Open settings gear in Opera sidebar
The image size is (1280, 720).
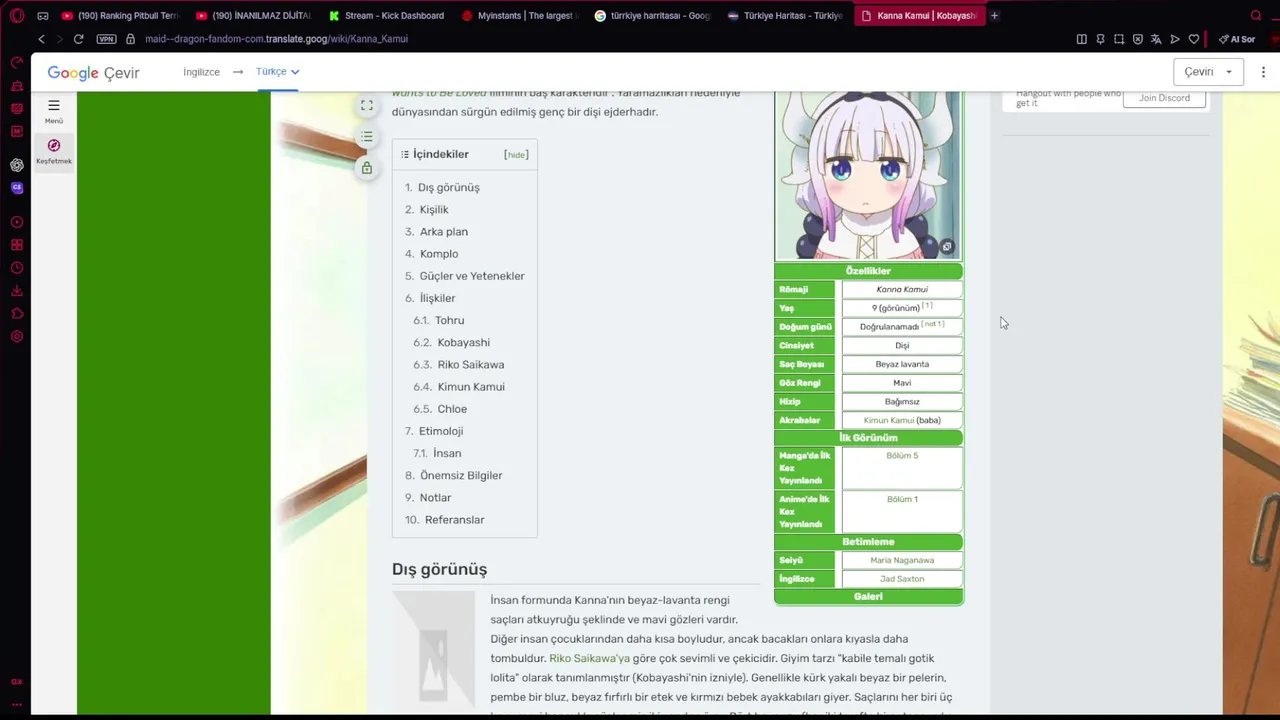17,337
